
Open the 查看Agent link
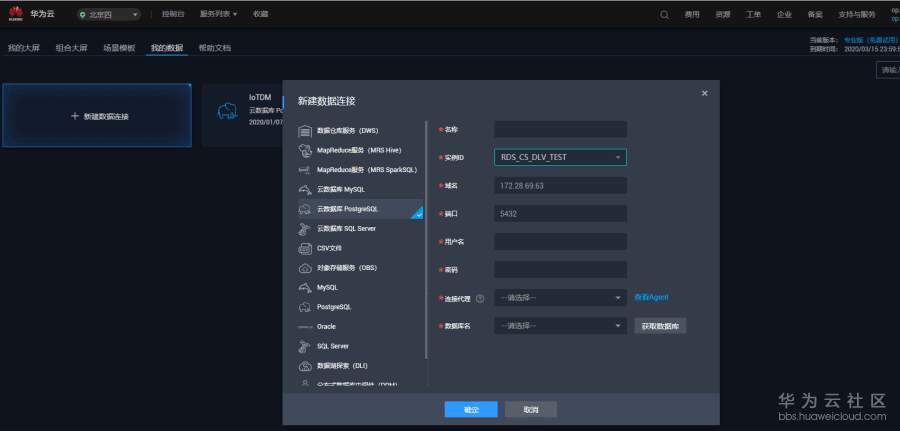point(651,297)
